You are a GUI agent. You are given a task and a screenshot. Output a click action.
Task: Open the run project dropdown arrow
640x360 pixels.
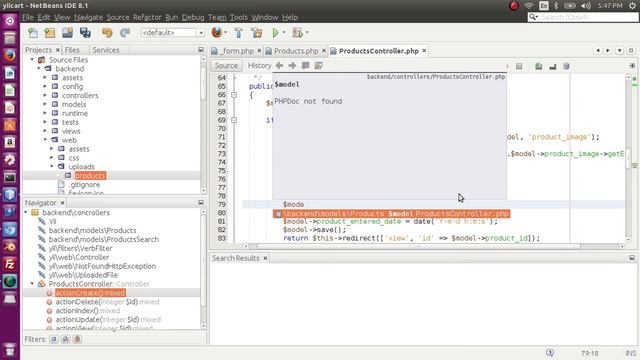point(284,33)
